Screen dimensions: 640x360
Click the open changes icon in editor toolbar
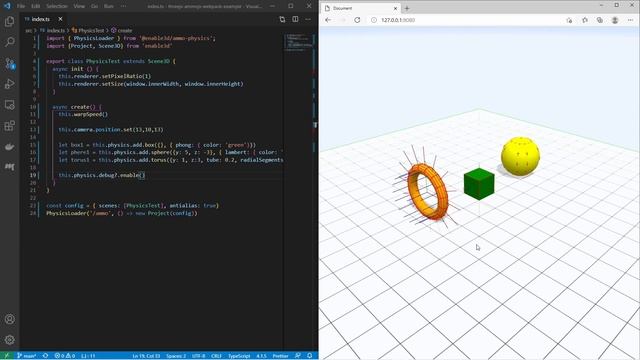(x=282, y=19)
